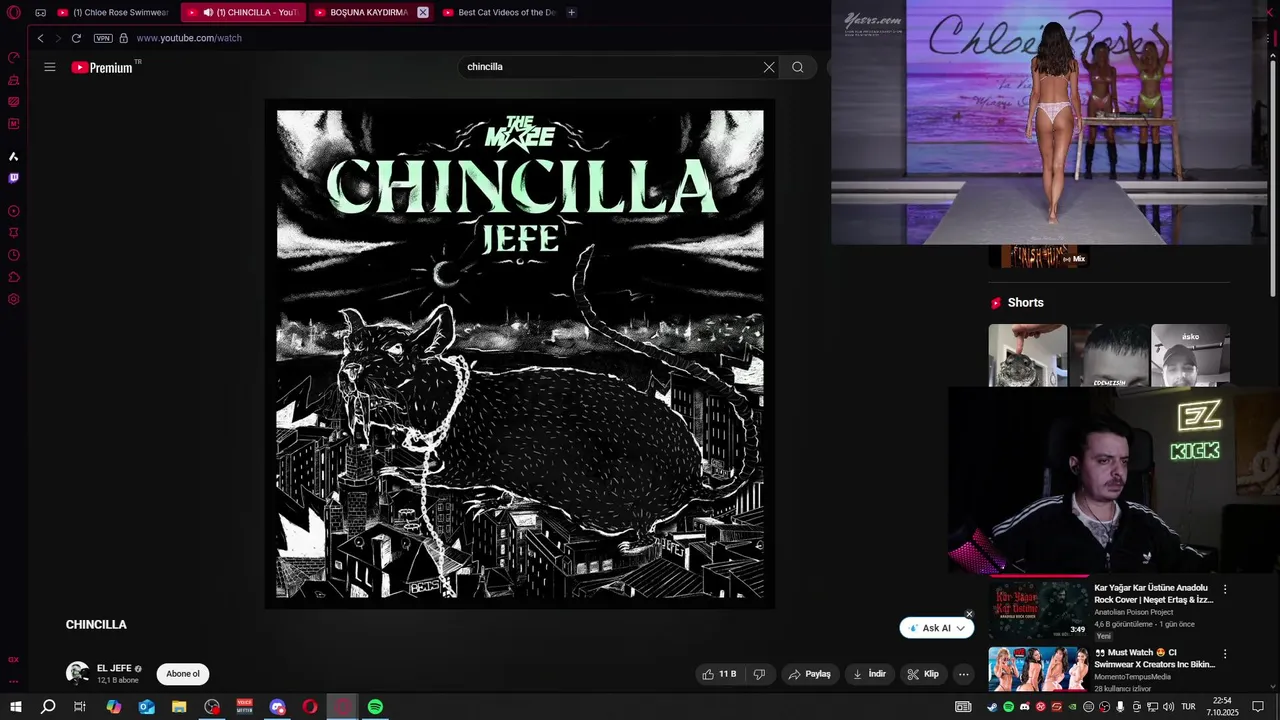1280x720 pixels.
Task: Go back with the browser back arrow
Action: click(40, 38)
